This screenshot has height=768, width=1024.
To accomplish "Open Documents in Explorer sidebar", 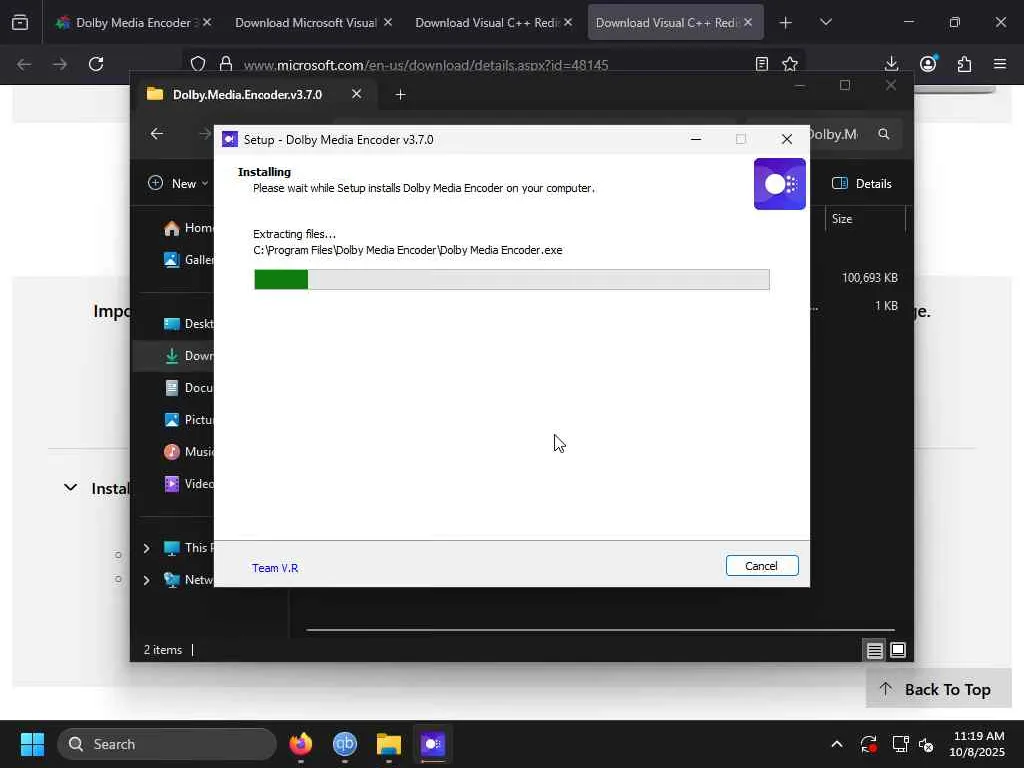I will coord(188,388).
